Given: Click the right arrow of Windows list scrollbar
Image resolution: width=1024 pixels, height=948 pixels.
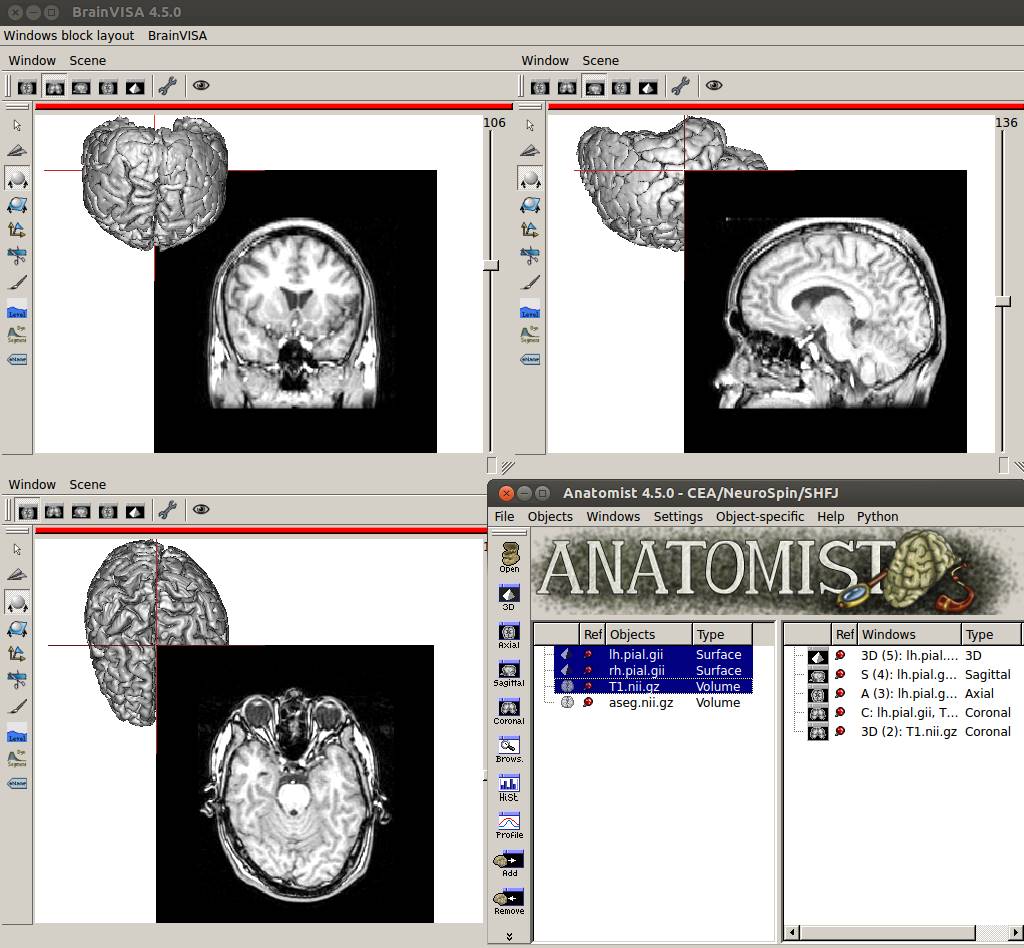Looking at the screenshot, I should pos(1016,933).
